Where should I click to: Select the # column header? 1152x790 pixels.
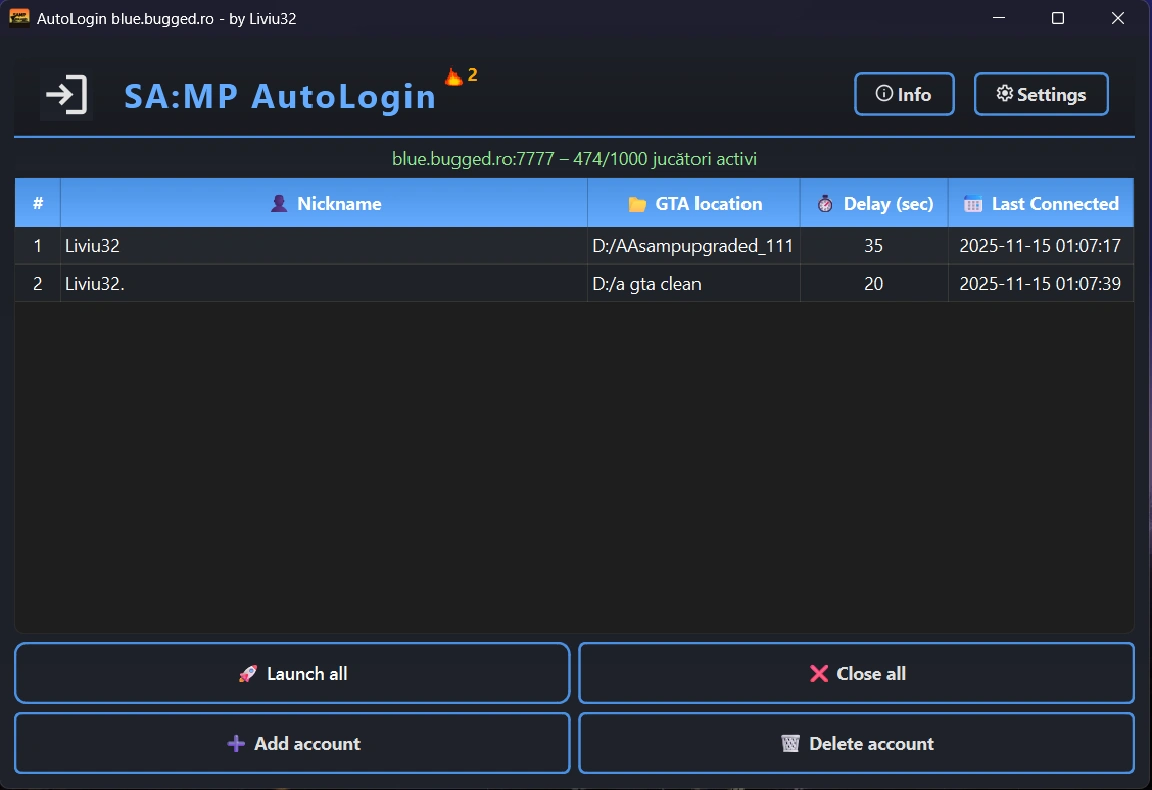[x=38, y=204]
